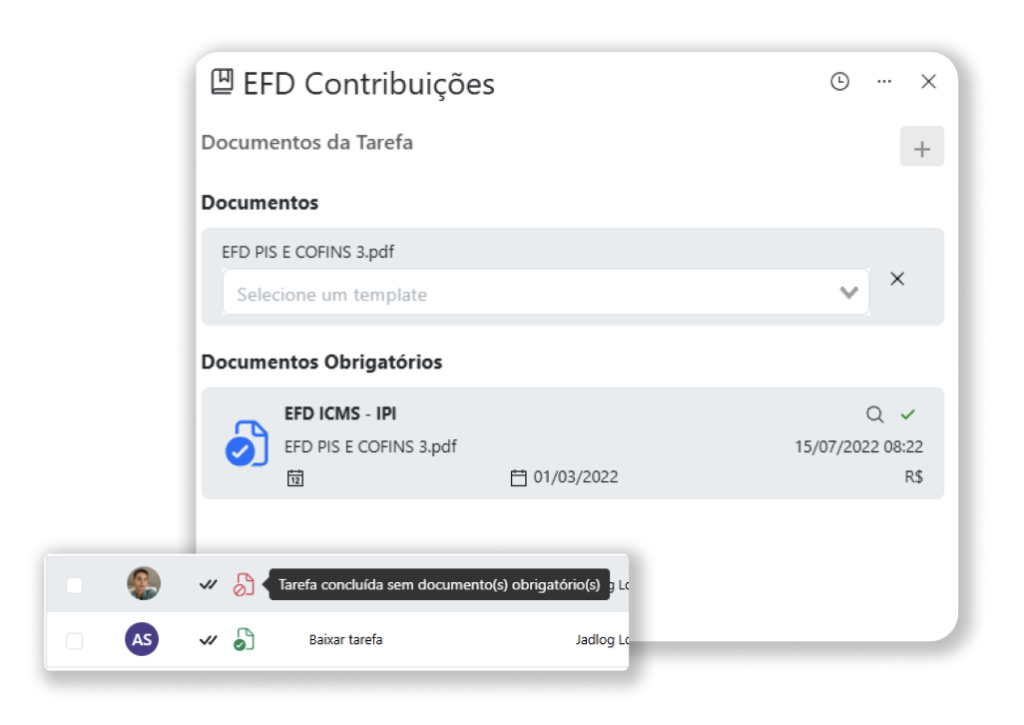Viewport: 1024px width, 725px height.
Task: Open the task history clock icon
Action: coord(840,82)
